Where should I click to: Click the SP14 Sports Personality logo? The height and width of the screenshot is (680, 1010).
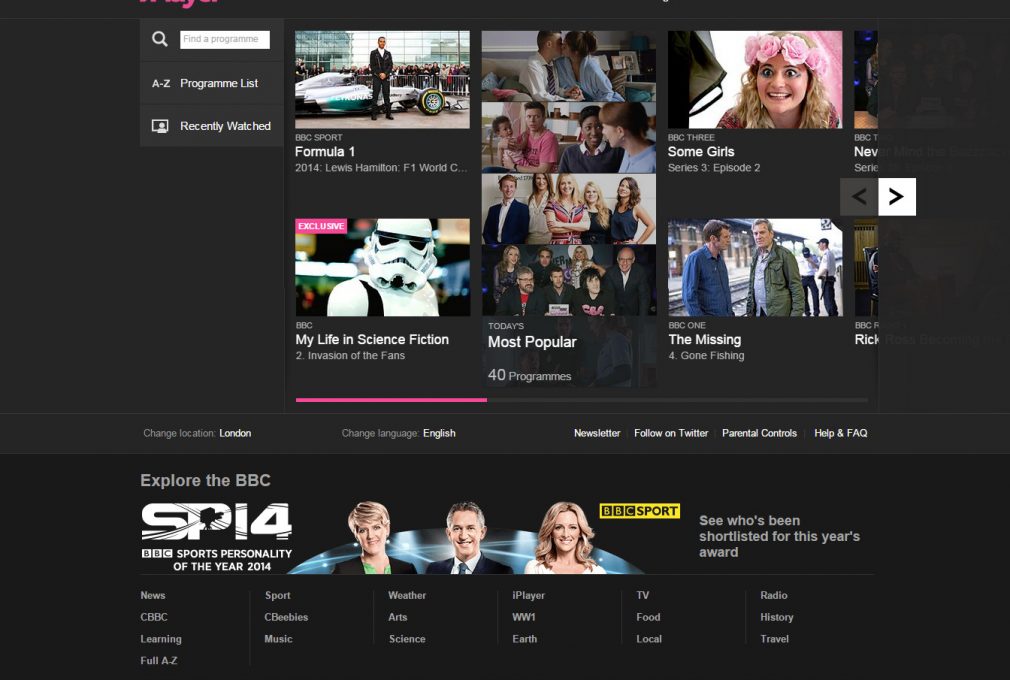coord(216,536)
